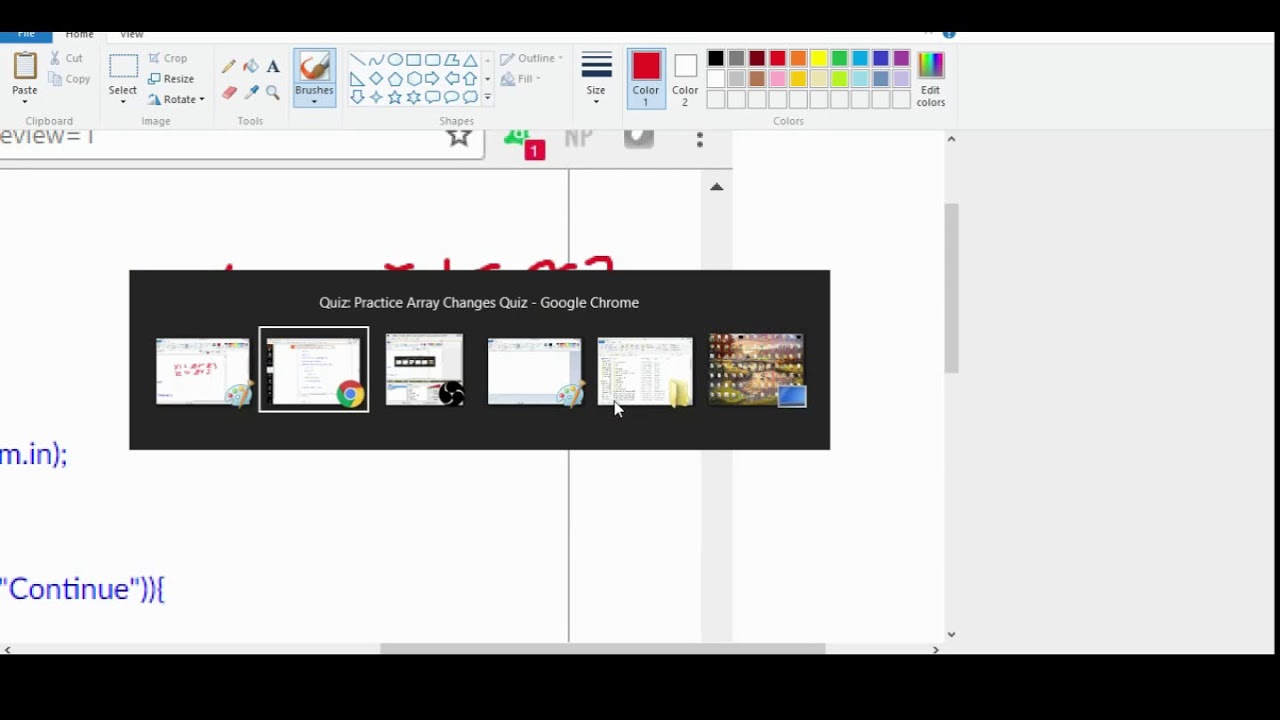Choose the Oval shape
Viewport: 1280px width, 720px height.
tap(395, 60)
